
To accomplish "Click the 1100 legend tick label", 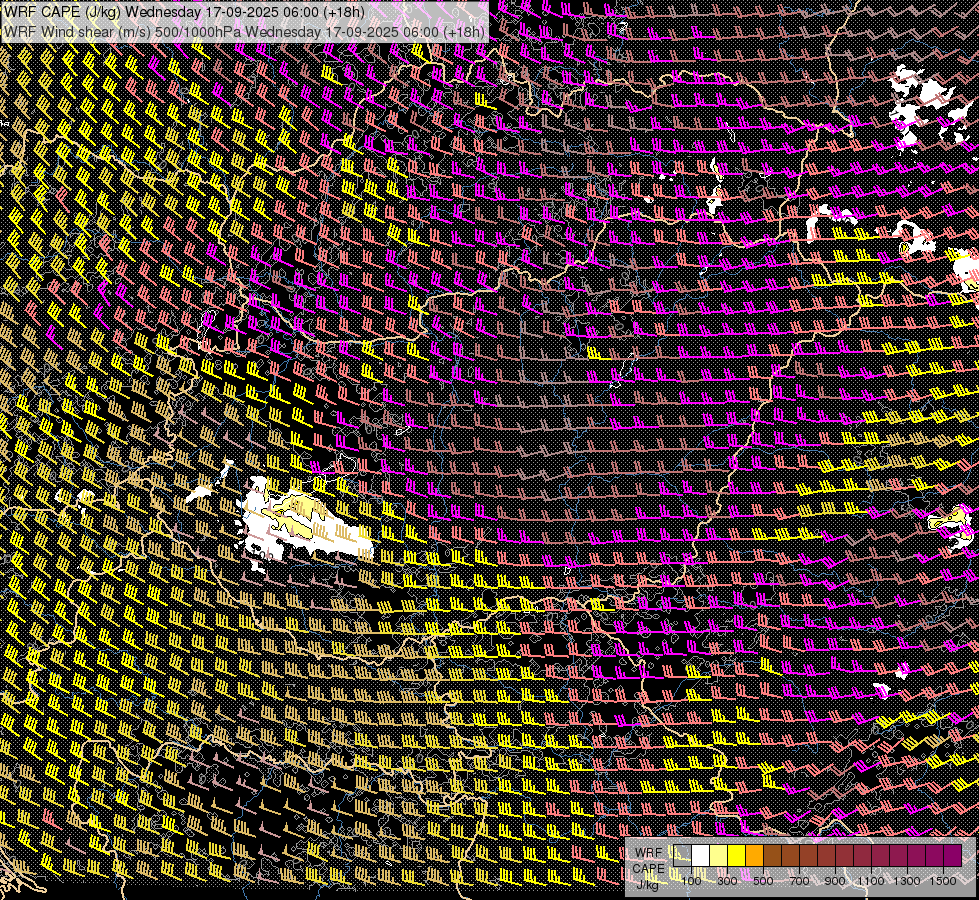I will point(871,881).
